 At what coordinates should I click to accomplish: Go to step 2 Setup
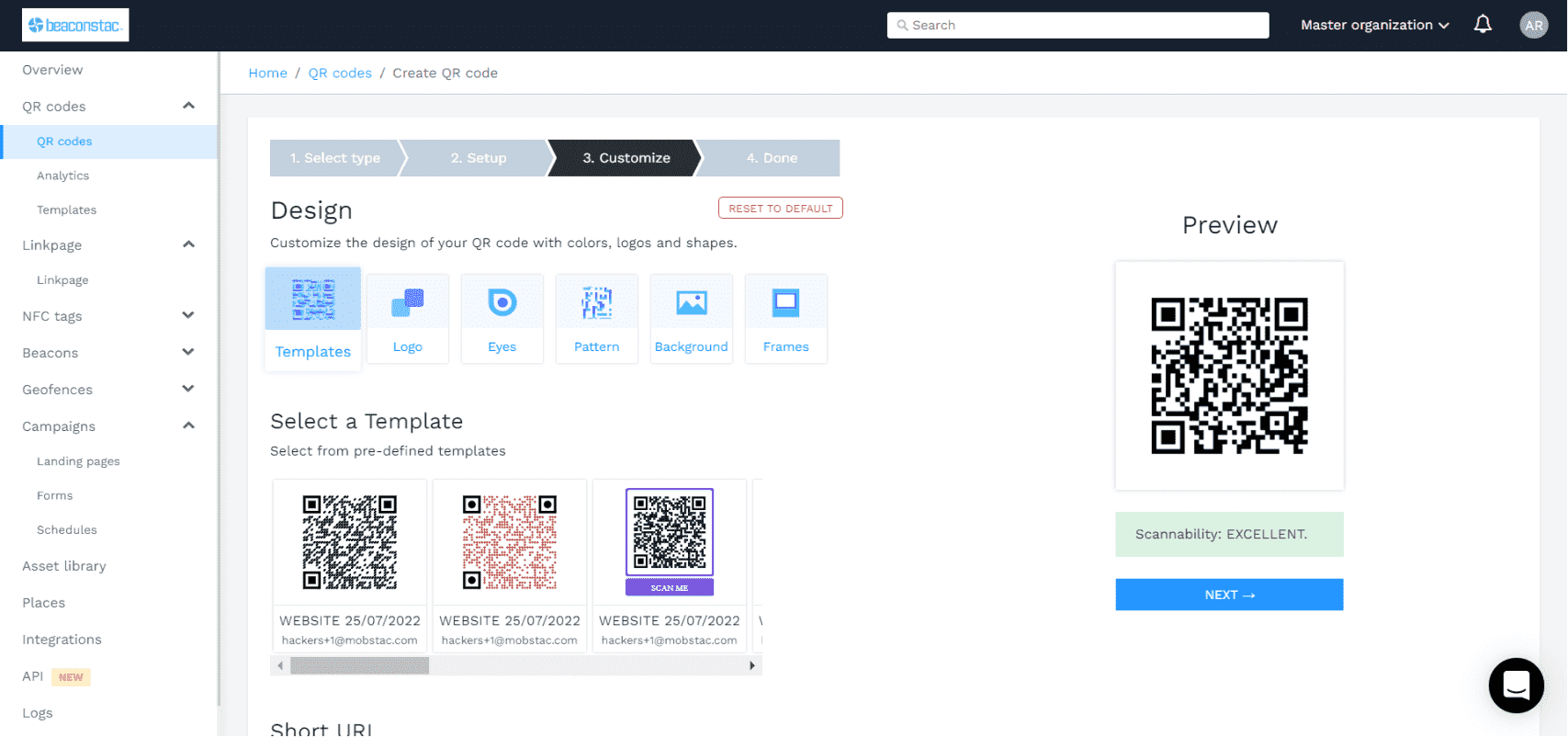(479, 158)
